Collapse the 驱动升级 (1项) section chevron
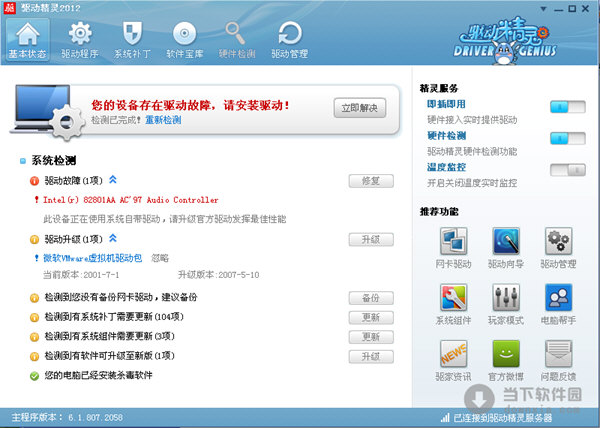Image resolution: width=600 pixels, height=428 pixels. pyautogui.click(x=112, y=238)
